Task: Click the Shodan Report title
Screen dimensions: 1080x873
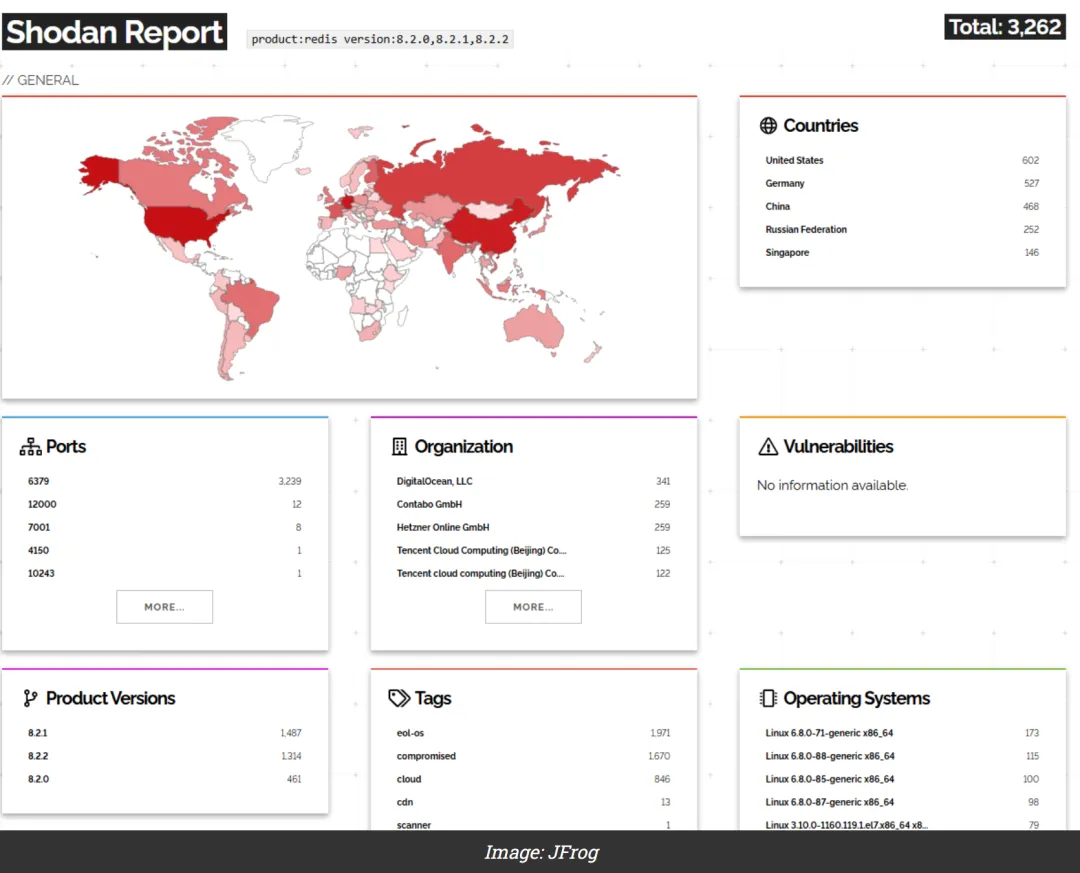Action: [114, 32]
